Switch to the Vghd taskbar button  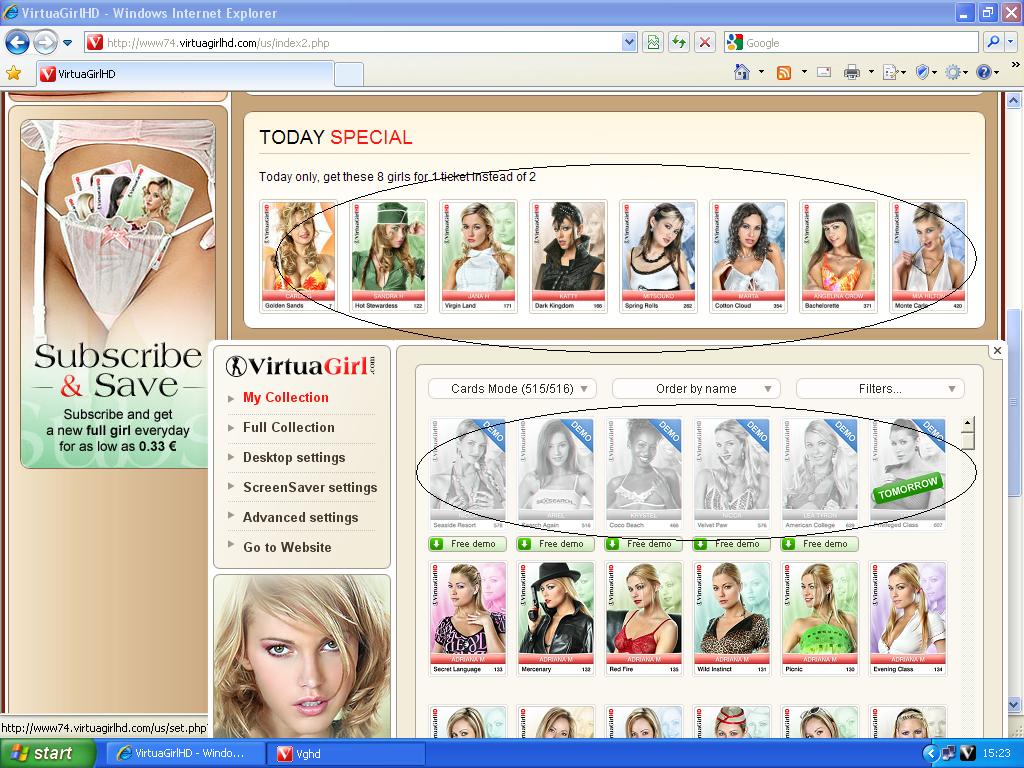click(x=347, y=753)
